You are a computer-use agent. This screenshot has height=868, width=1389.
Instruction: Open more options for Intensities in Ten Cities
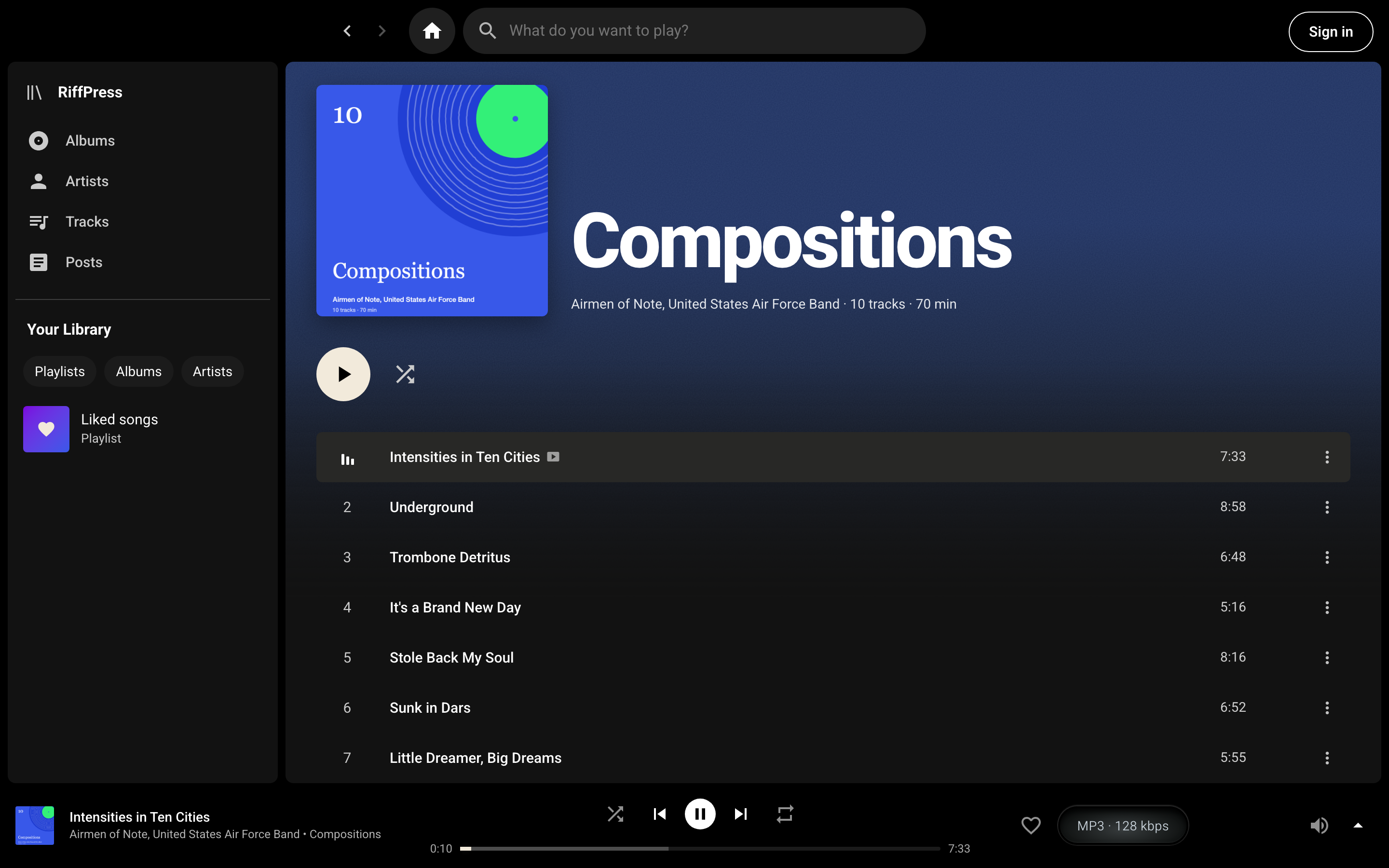pyautogui.click(x=1327, y=457)
